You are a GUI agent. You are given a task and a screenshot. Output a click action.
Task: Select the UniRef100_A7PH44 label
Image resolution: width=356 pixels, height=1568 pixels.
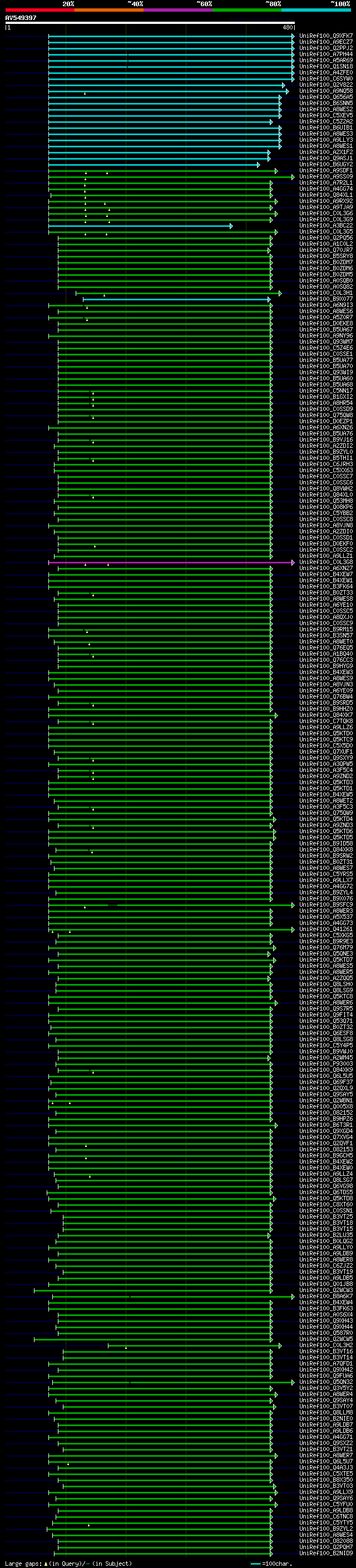click(325, 55)
